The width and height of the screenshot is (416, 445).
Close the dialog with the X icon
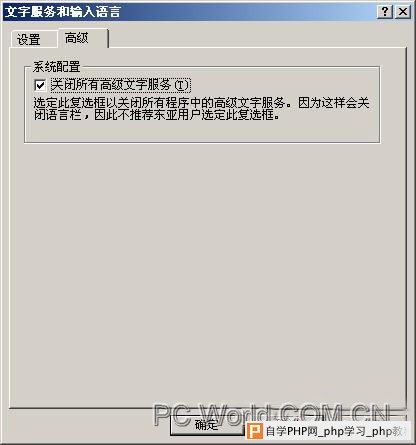point(403,12)
